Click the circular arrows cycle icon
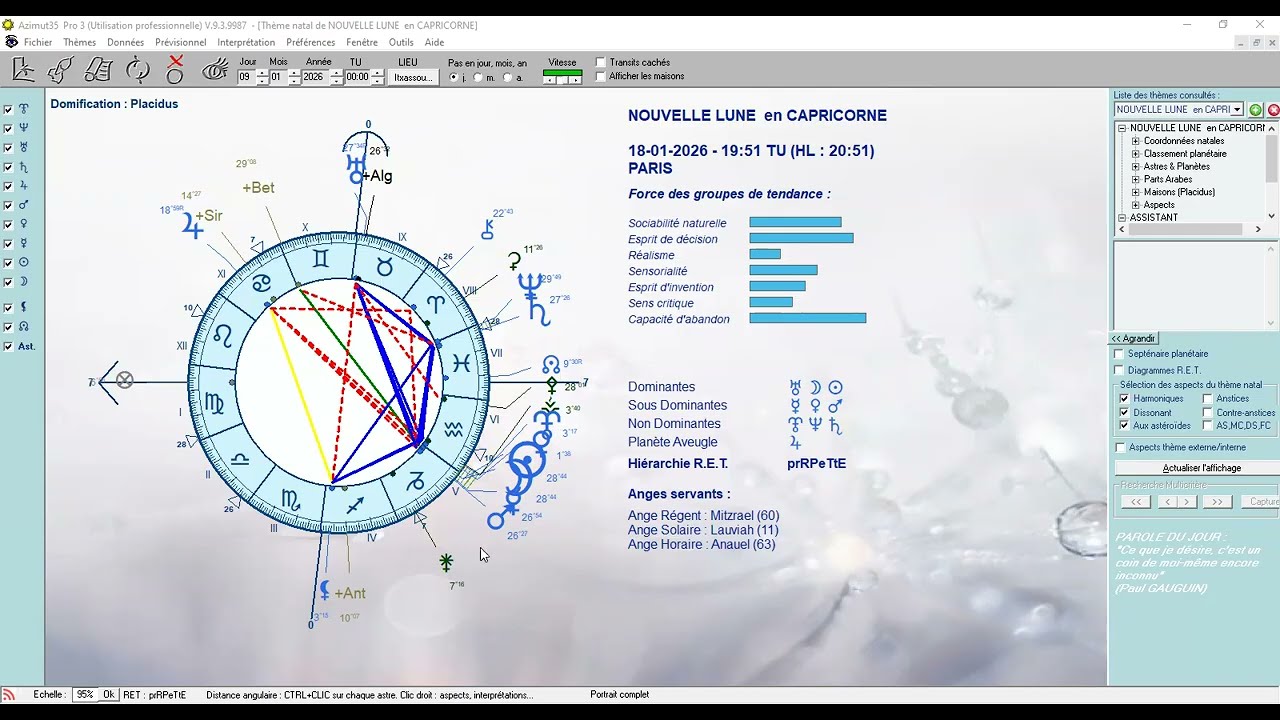The image size is (1280, 720). pos(137,69)
